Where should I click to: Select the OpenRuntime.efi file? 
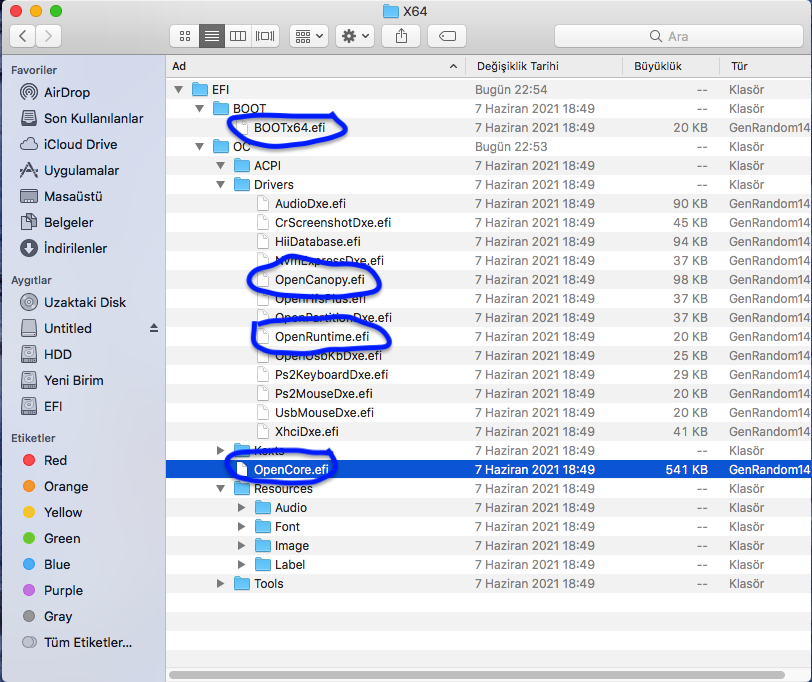(321, 336)
